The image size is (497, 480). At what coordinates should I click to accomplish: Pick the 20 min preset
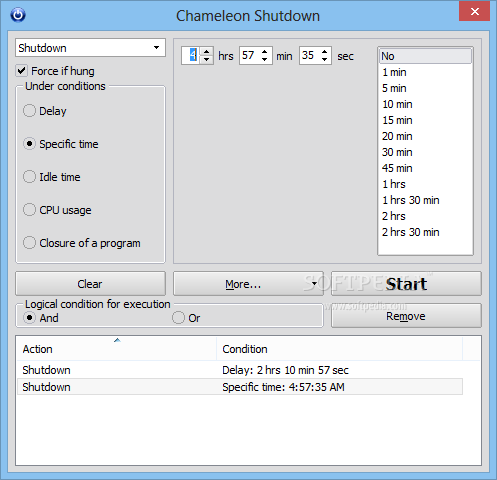(425, 136)
